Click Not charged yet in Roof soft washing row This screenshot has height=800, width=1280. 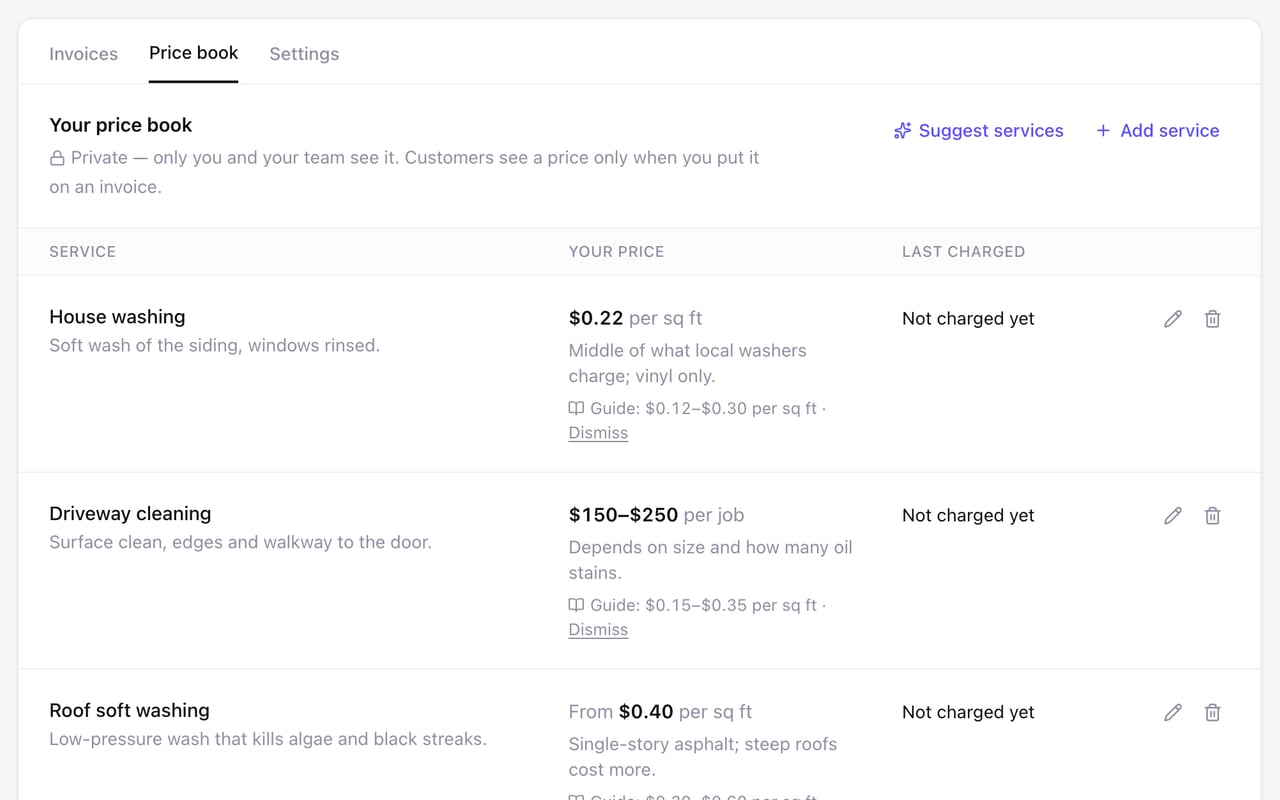tap(968, 713)
